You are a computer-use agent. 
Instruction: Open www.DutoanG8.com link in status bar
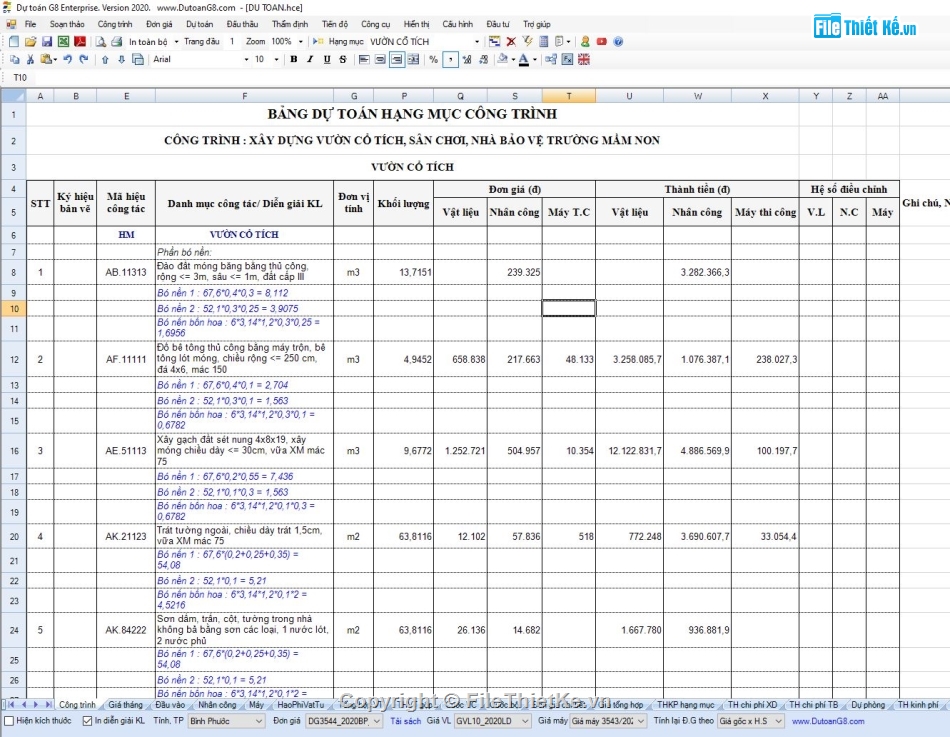(828, 721)
